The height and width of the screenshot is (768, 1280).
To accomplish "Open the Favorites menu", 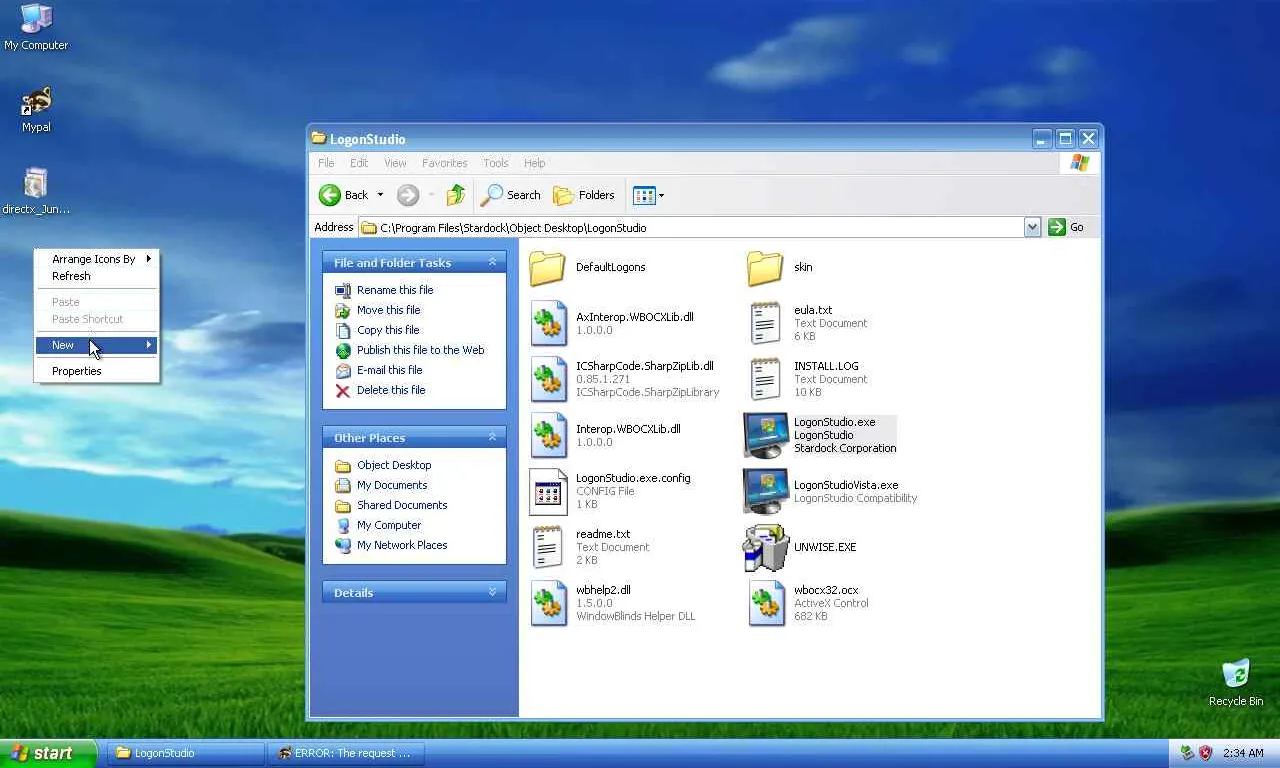I will [444, 163].
